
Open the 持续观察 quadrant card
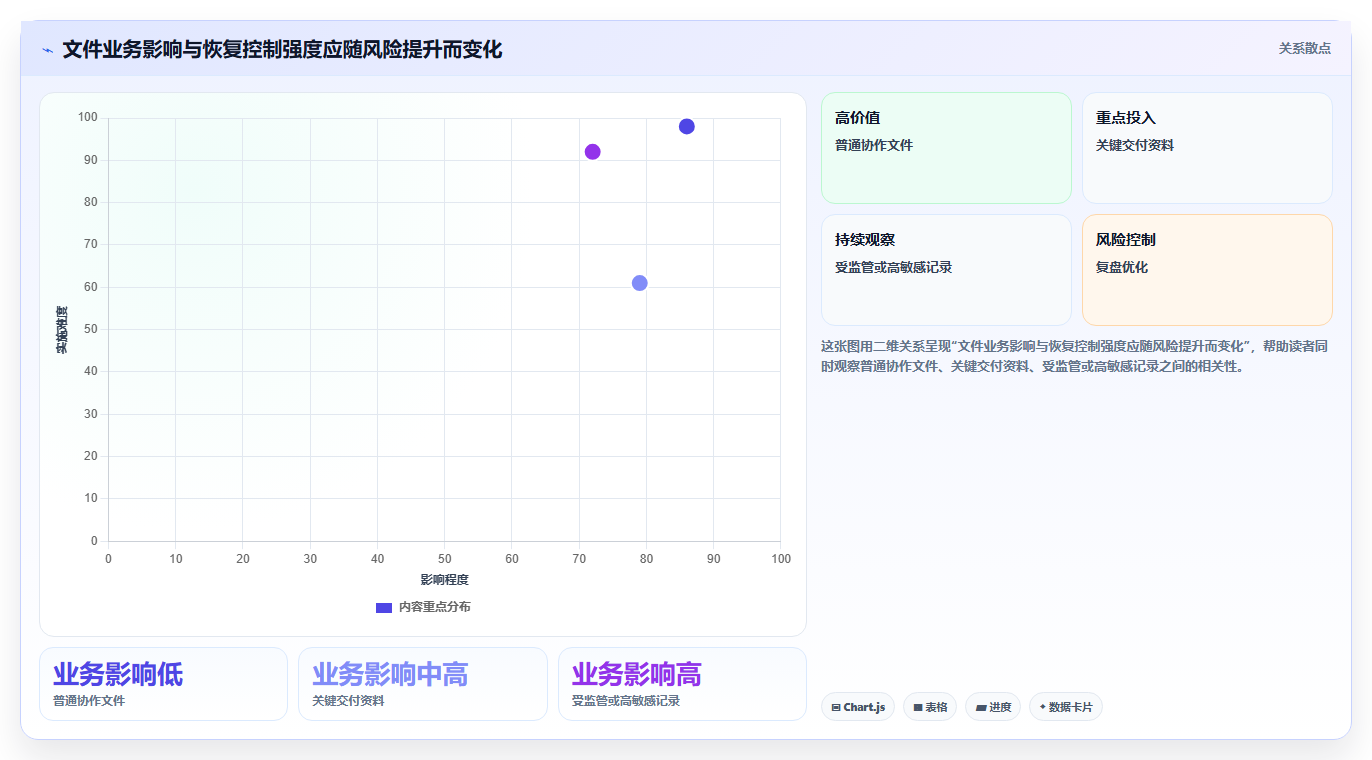[946, 270]
